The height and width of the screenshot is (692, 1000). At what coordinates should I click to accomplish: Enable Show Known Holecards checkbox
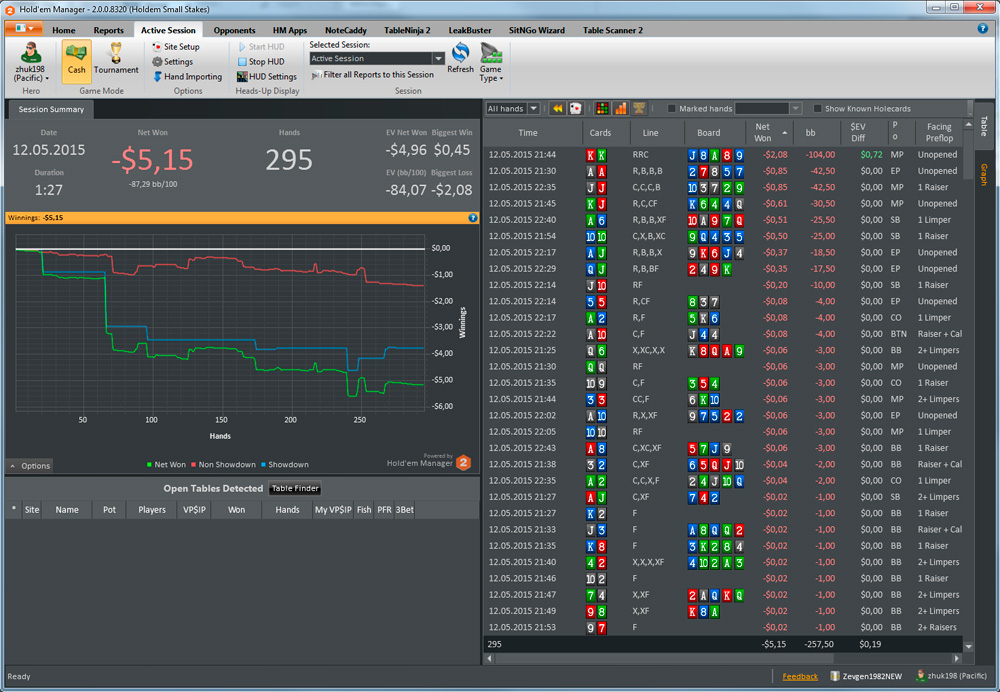point(818,108)
